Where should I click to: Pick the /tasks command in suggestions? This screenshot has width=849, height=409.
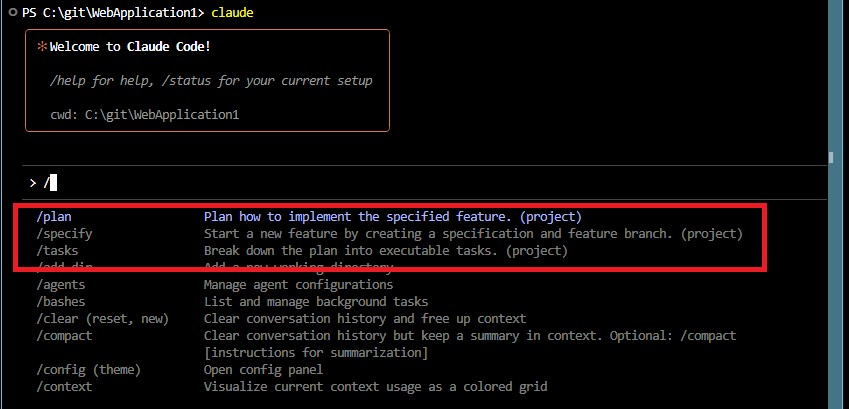coord(57,250)
